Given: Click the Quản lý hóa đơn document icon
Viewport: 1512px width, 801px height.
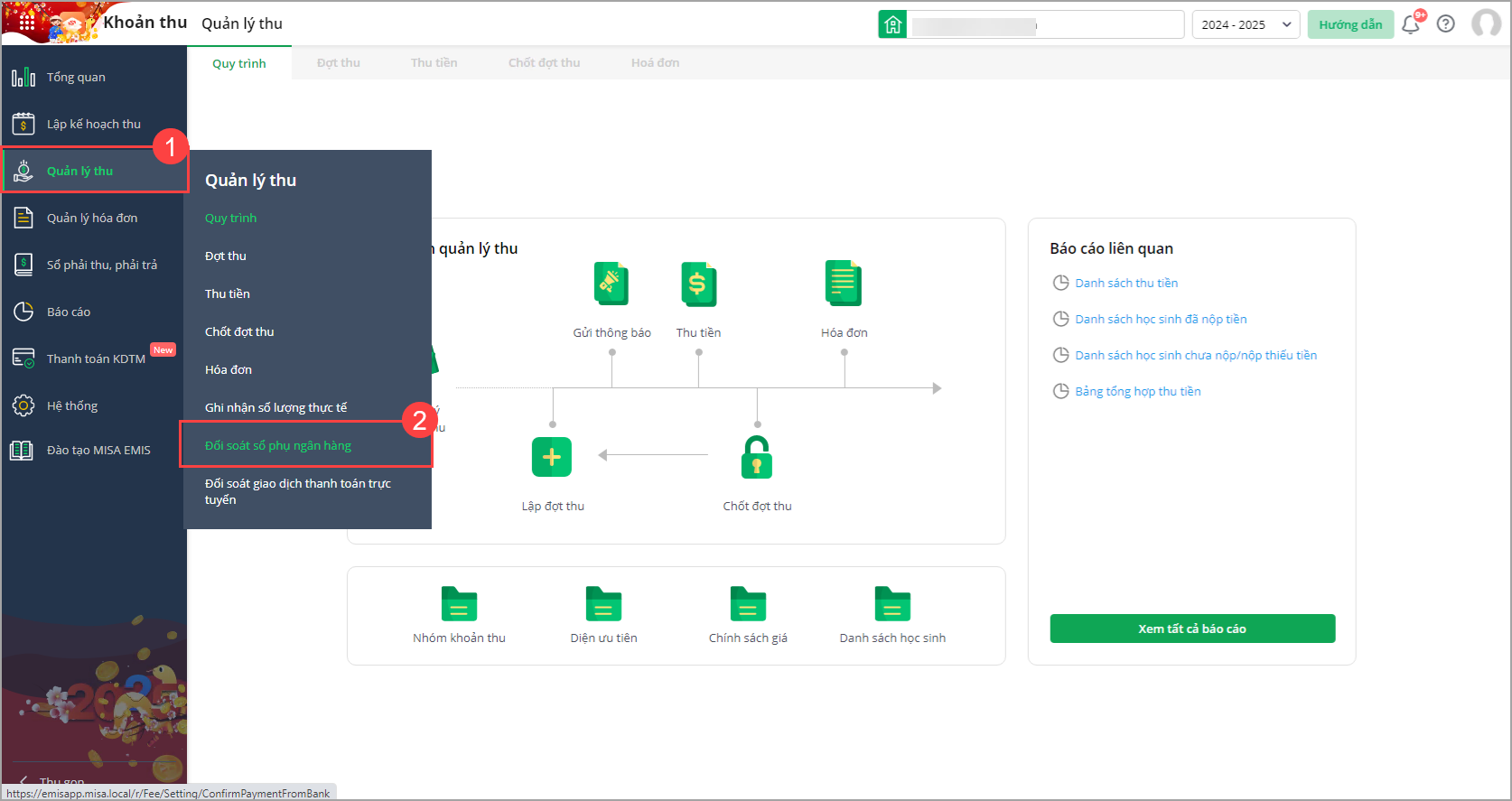Looking at the screenshot, I should point(23,218).
